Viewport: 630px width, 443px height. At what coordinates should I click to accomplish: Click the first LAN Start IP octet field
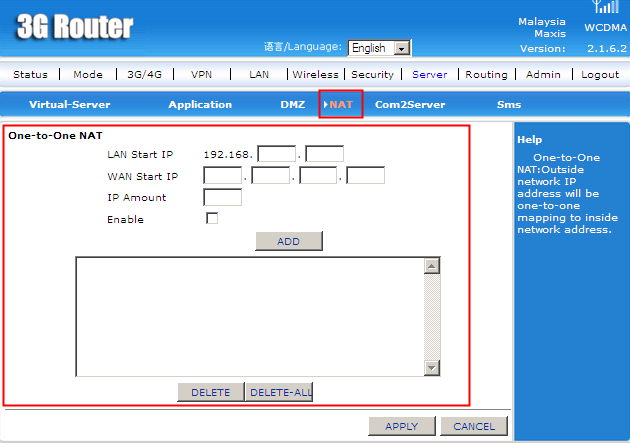(276, 154)
